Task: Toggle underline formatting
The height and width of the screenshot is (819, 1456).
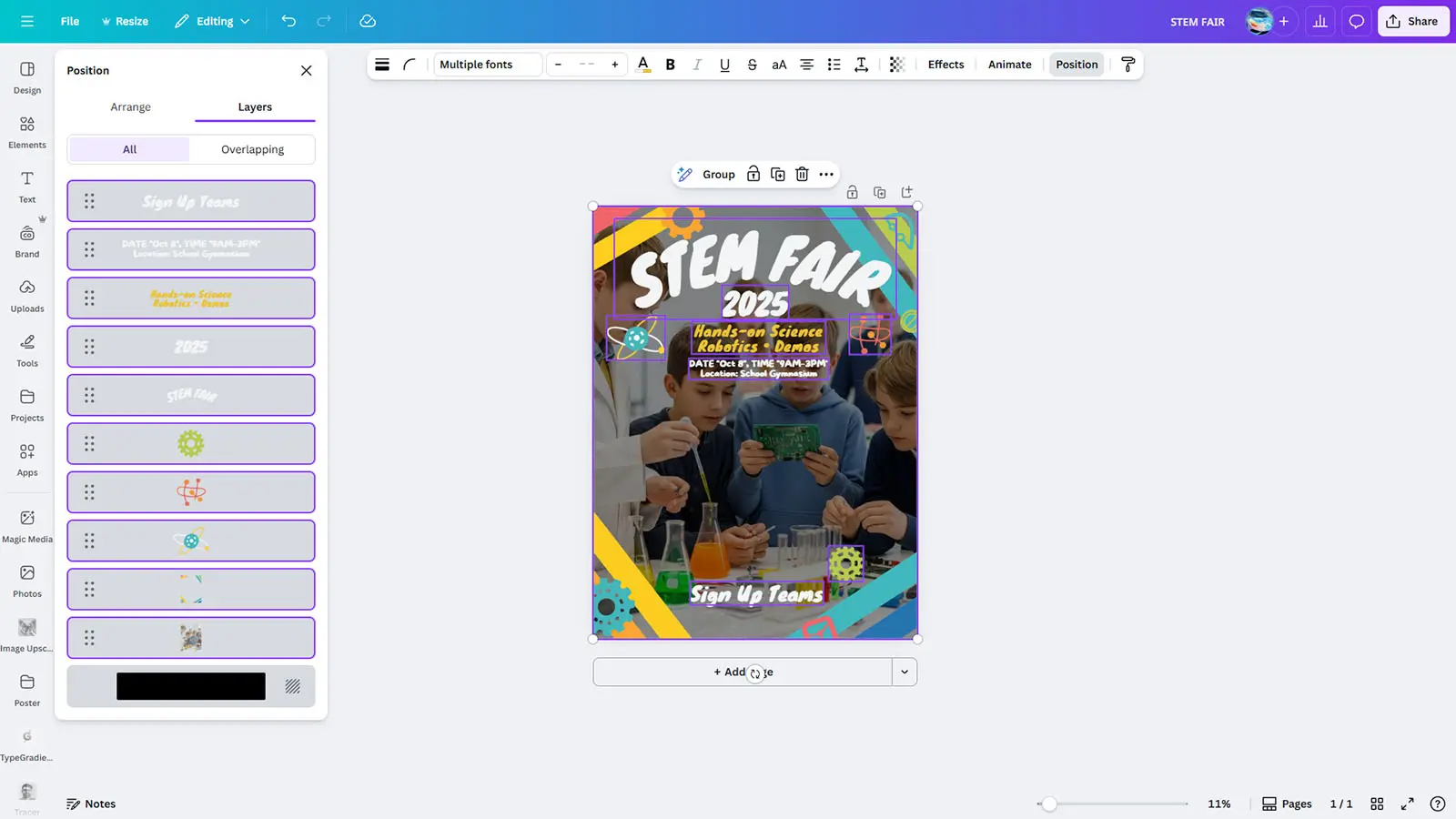Action: (x=724, y=65)
